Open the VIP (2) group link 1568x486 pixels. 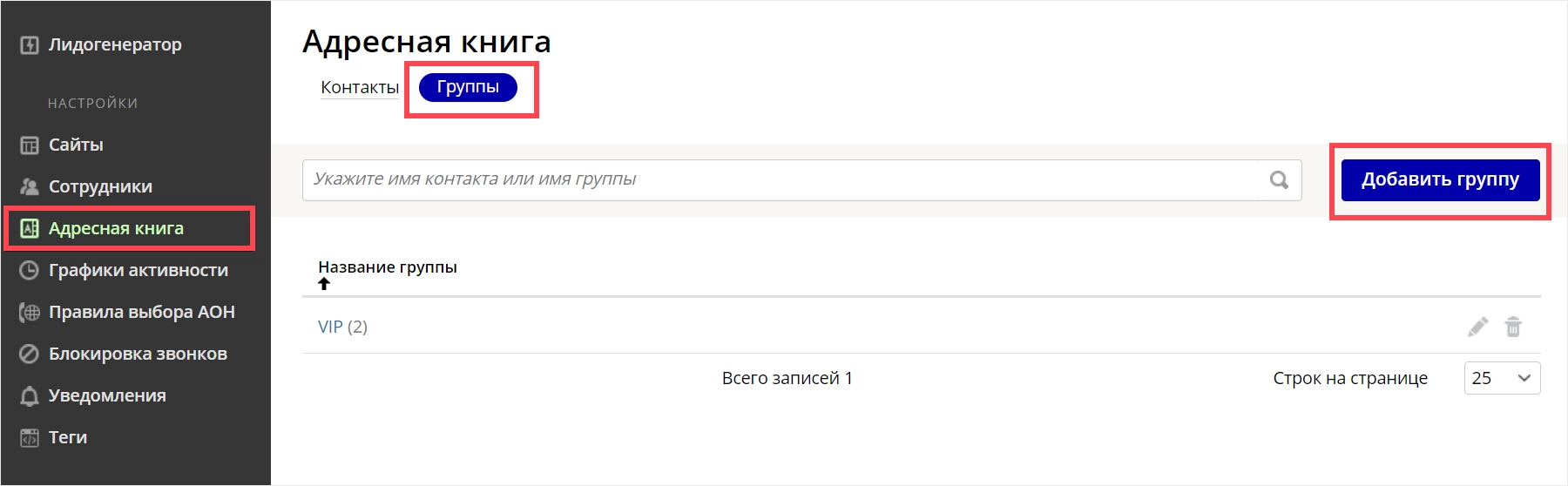point(342,327)
